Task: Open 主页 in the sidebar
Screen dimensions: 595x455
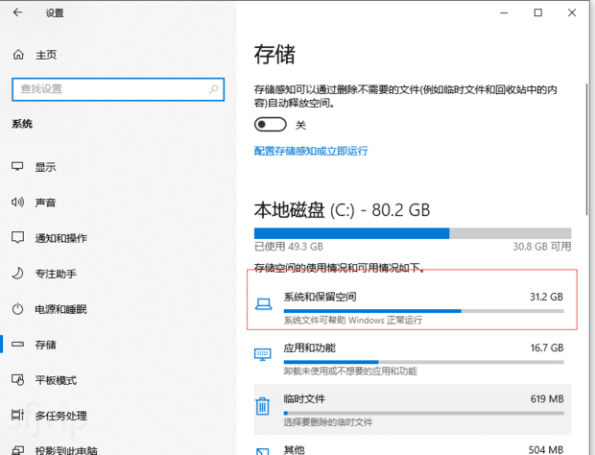Action: (46, 55)
